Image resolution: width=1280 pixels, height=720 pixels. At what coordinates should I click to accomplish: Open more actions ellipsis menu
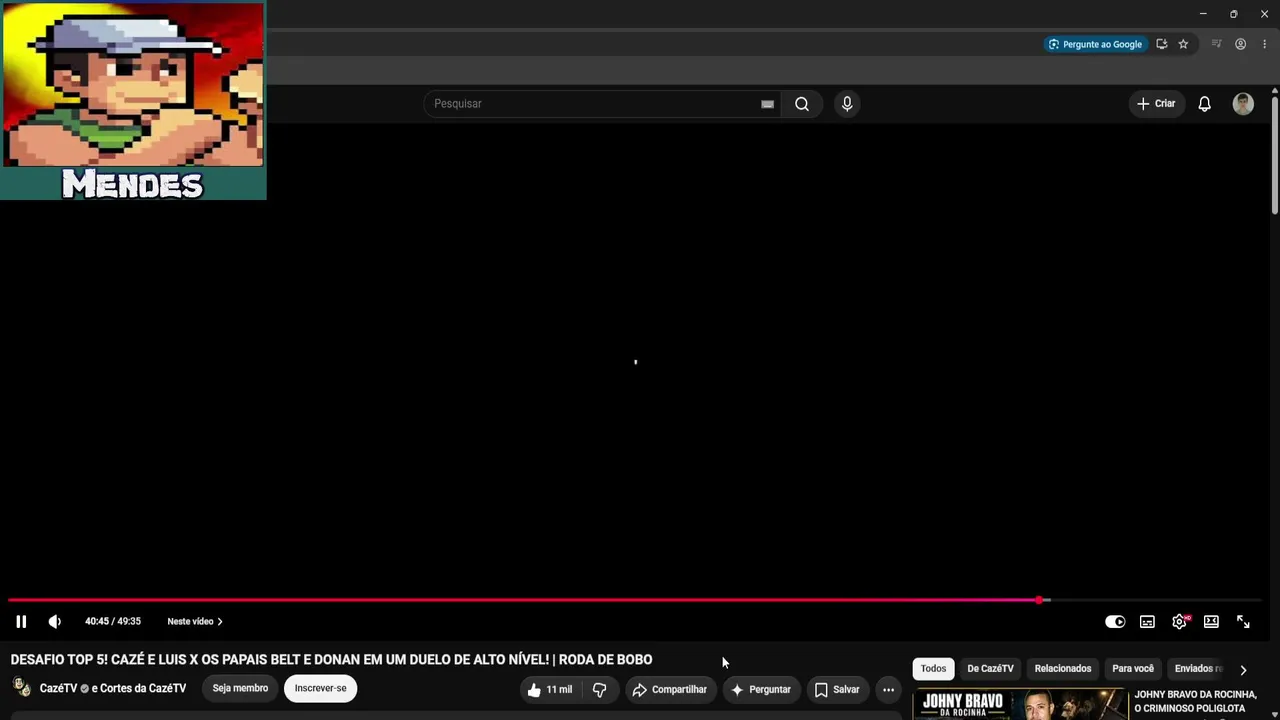(x=888, y=689)
